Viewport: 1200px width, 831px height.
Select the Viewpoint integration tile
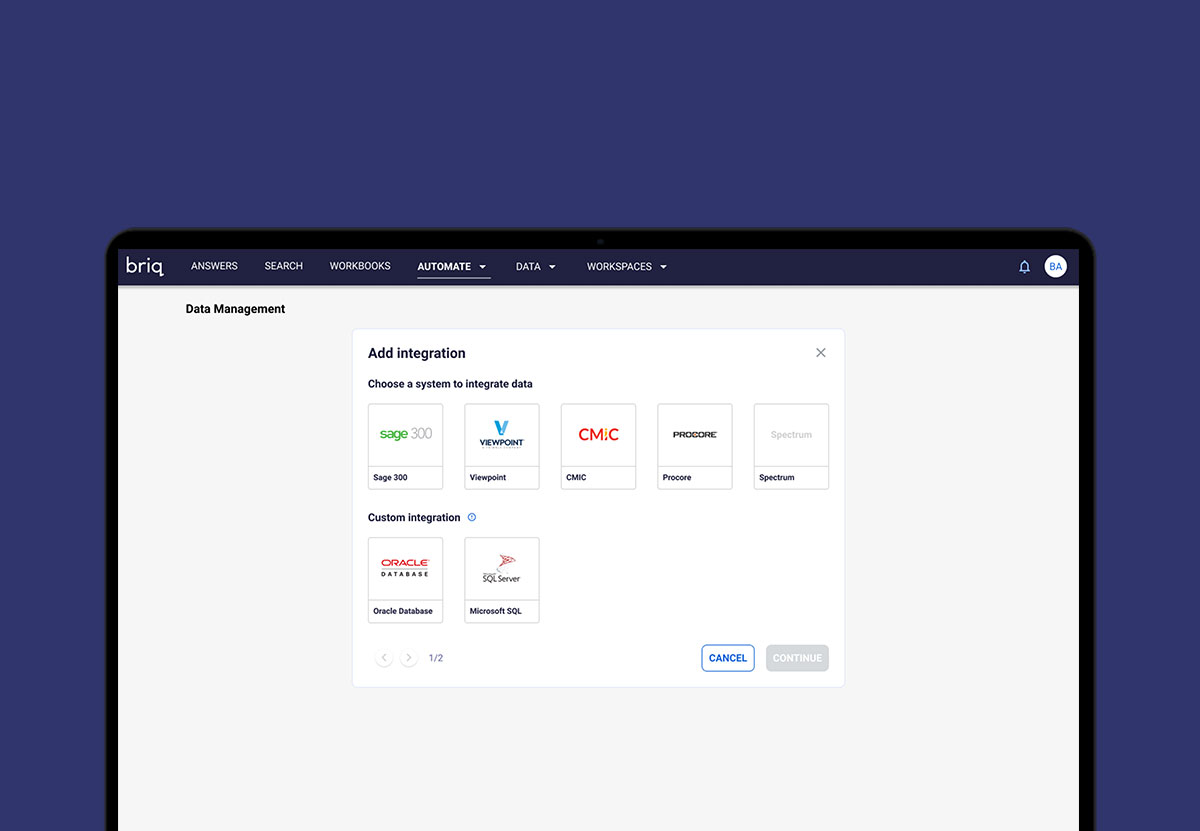pos(501,445)
